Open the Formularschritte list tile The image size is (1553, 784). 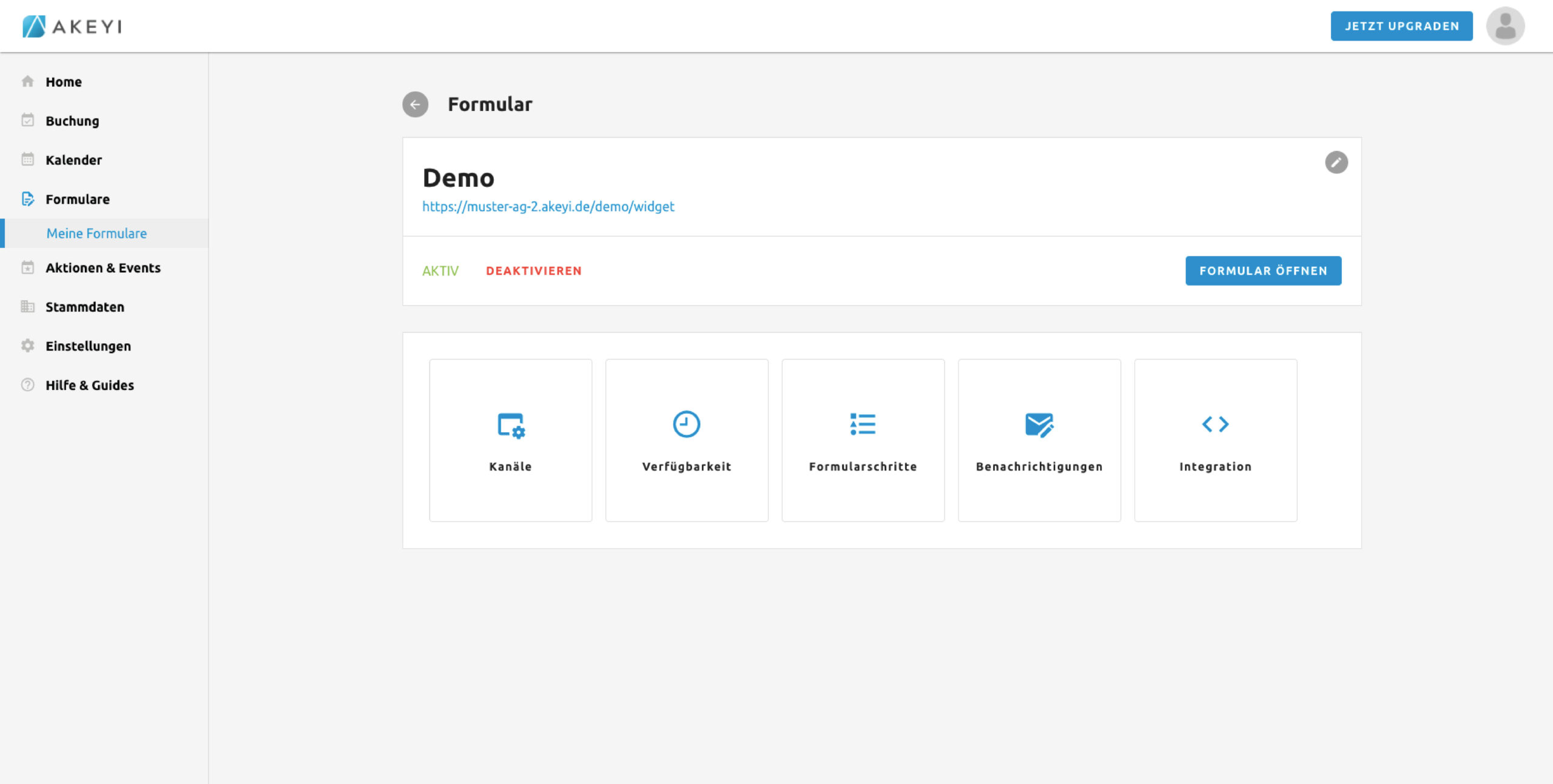pos(863,440)
